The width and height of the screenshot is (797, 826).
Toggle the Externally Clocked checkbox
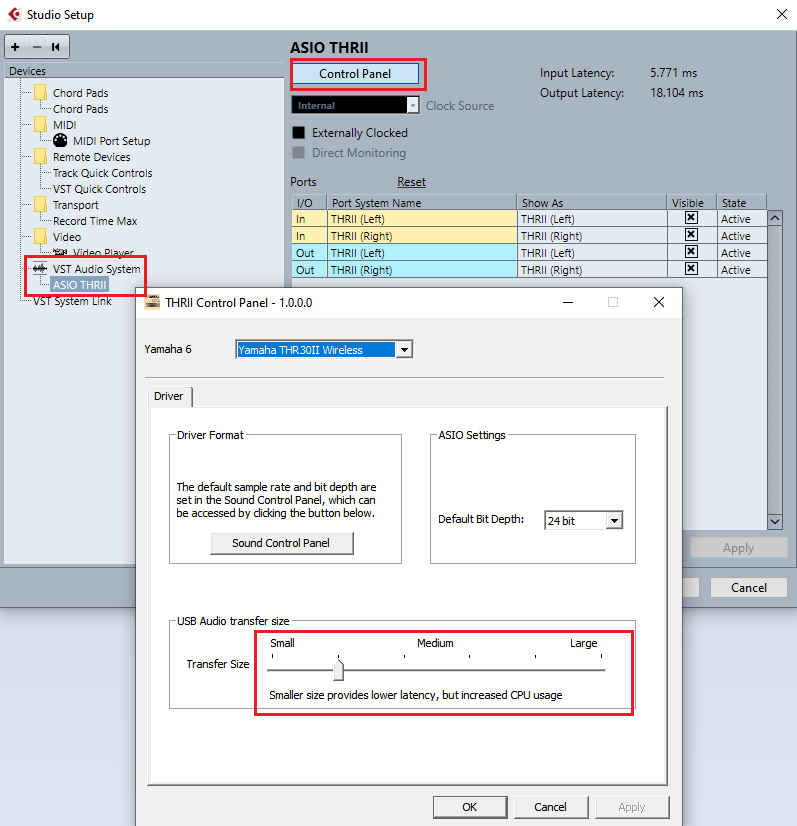[x=299, y=133]
